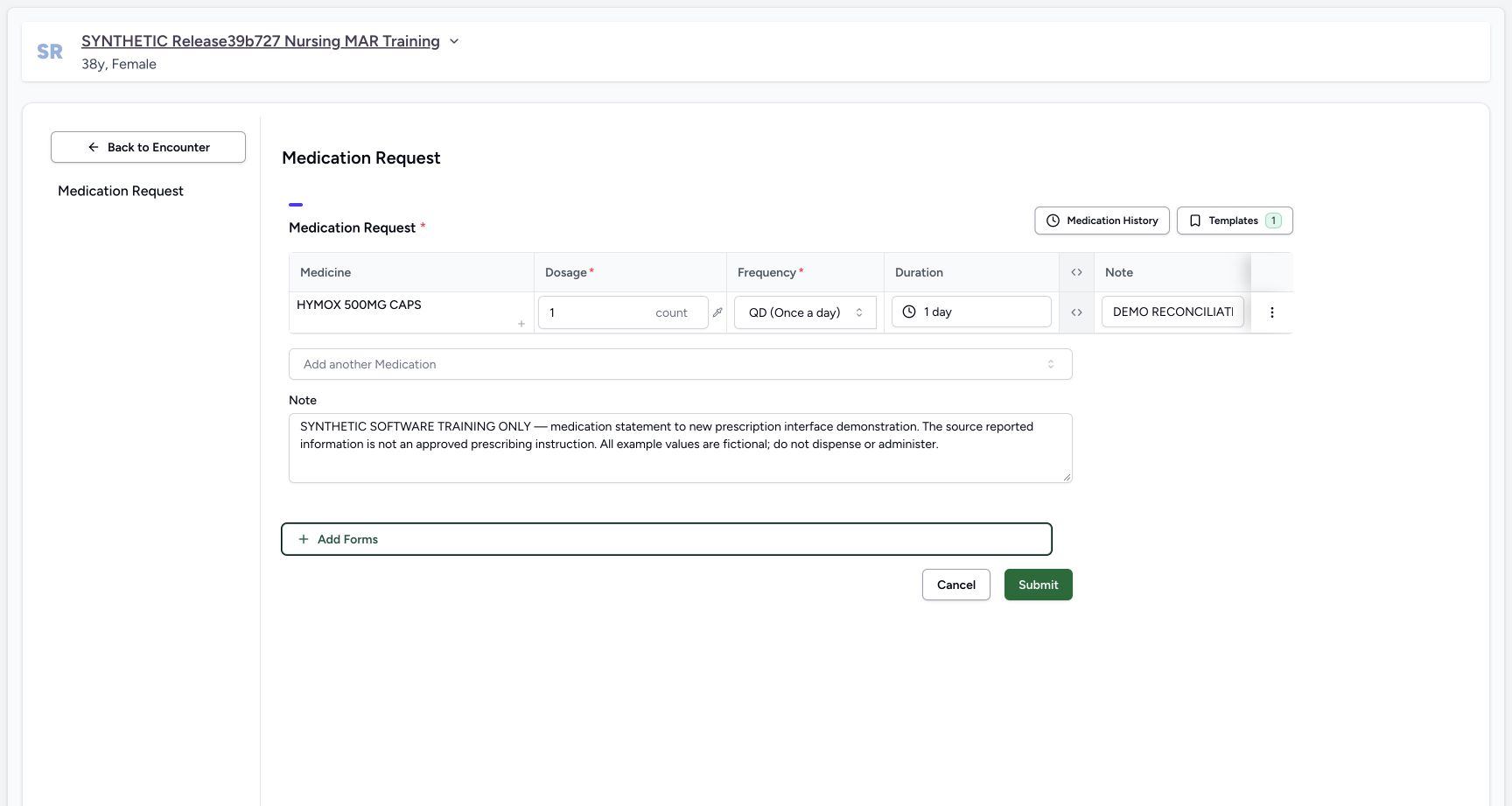This screenshot has width=1512, height=806.
Task: Click the Duration column header
Action: click(x=971, y=272)
